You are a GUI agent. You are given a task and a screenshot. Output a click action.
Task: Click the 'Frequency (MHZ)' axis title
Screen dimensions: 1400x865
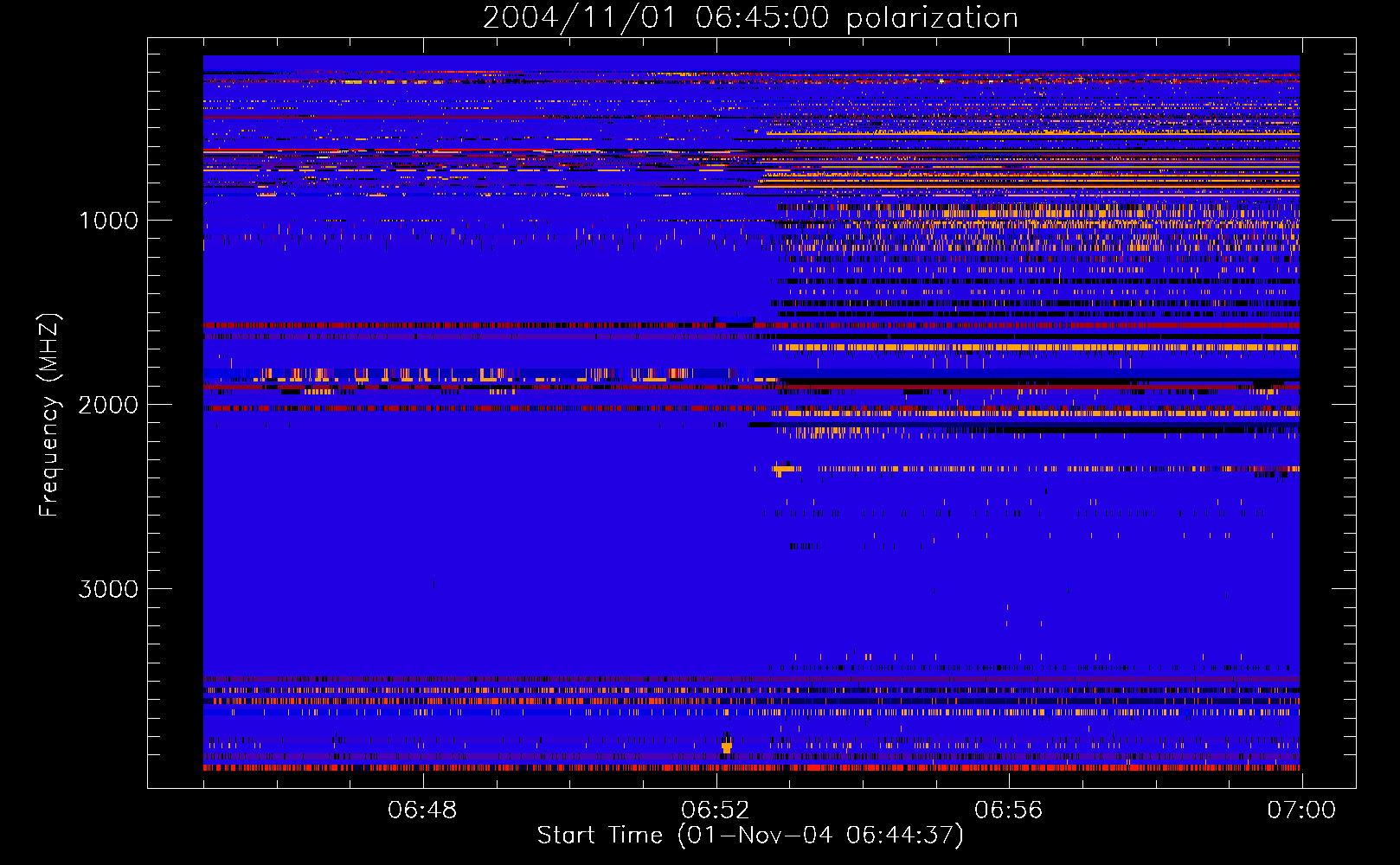pyautogui.click(x=49, y=415)
